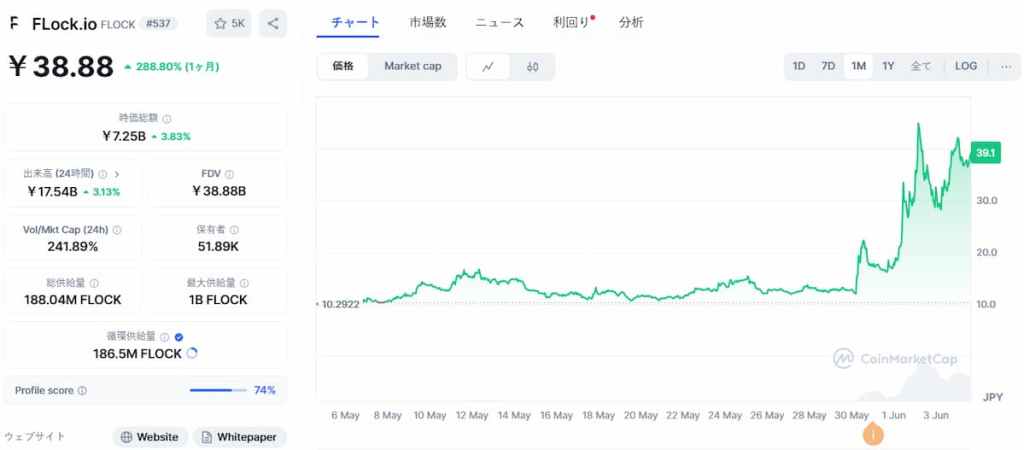Click the orange event marker on timeline

(873, 434)
